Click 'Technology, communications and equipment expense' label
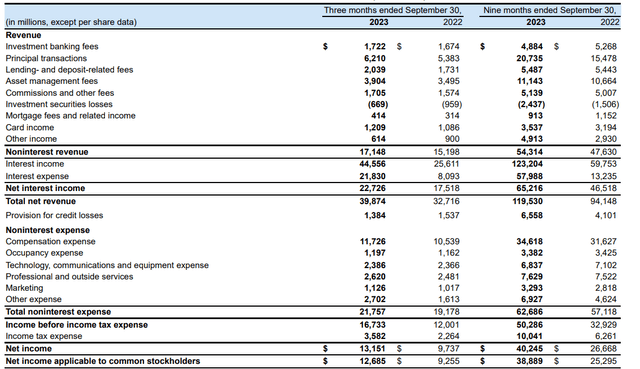Viewport: 640px width, 369px height. click(107, 265)
